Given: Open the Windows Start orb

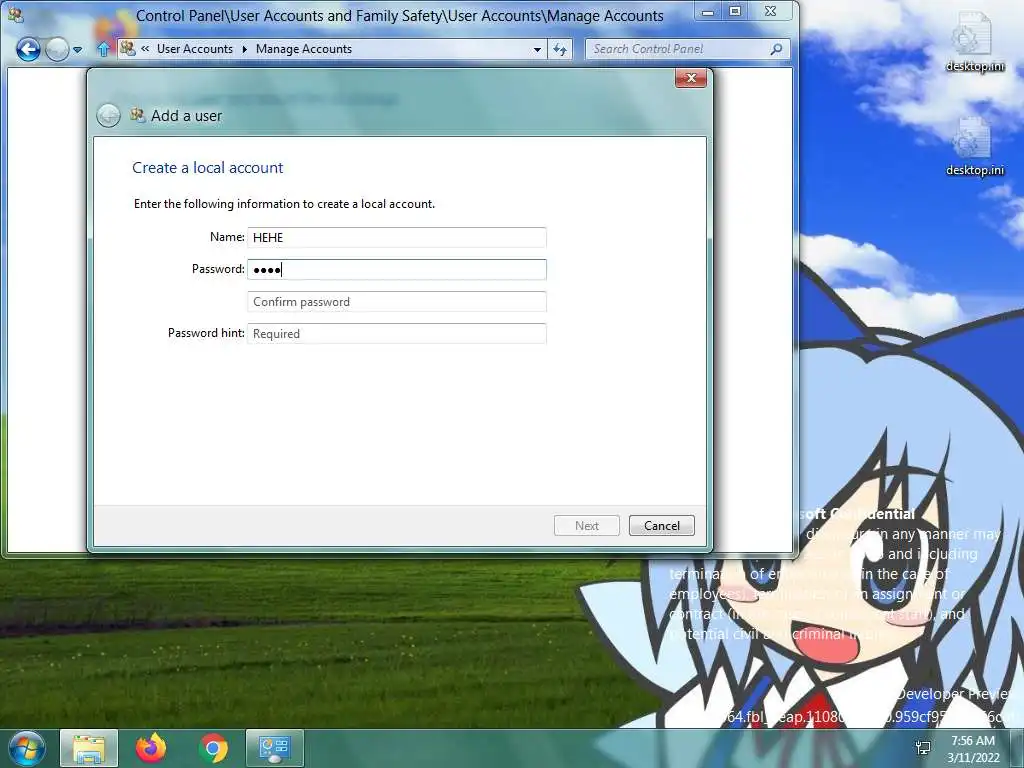Looking at the screenshot, I should (x=26, y=748).
